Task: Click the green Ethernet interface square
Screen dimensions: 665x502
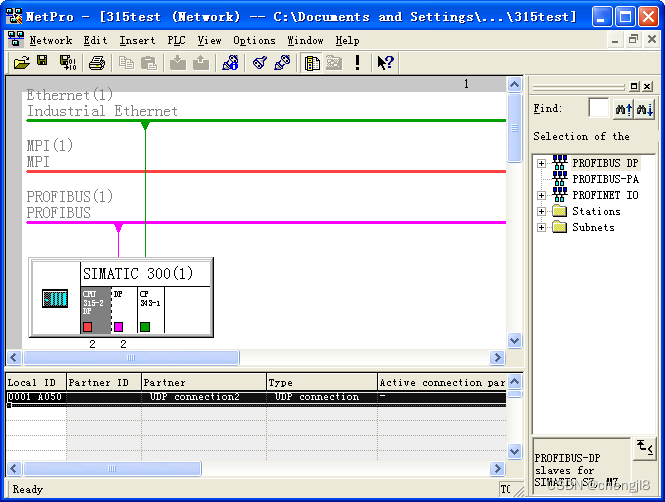Action: pos(145,327)
